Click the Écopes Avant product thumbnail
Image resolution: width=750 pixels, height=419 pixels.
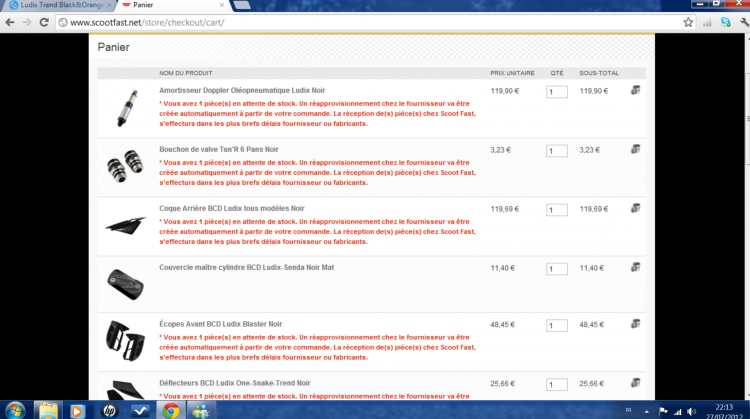[x=125, y=341]
